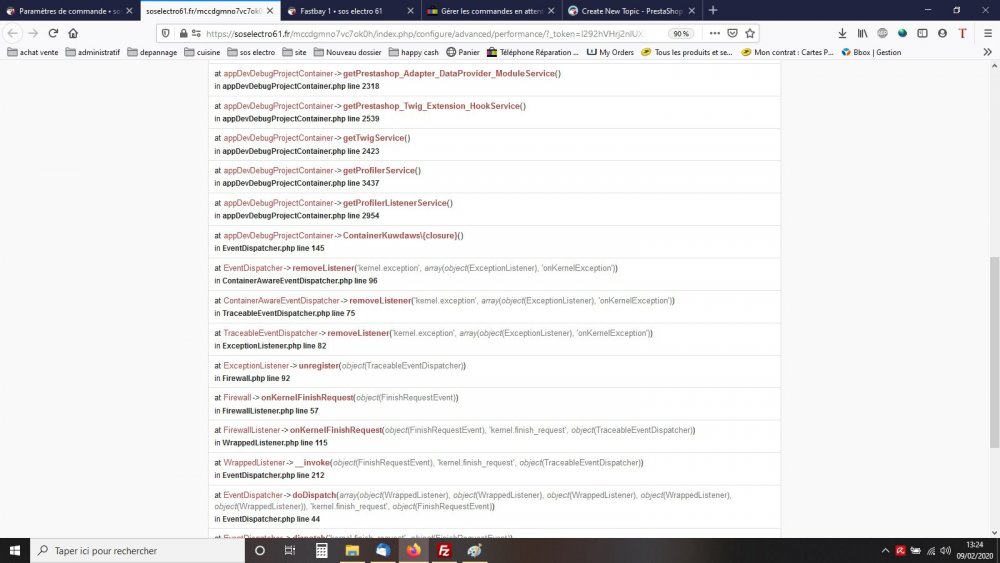This screenshot has width=1000, height=563.
Task: Close the Fastbay 1 tab
Action: [410, 11]
